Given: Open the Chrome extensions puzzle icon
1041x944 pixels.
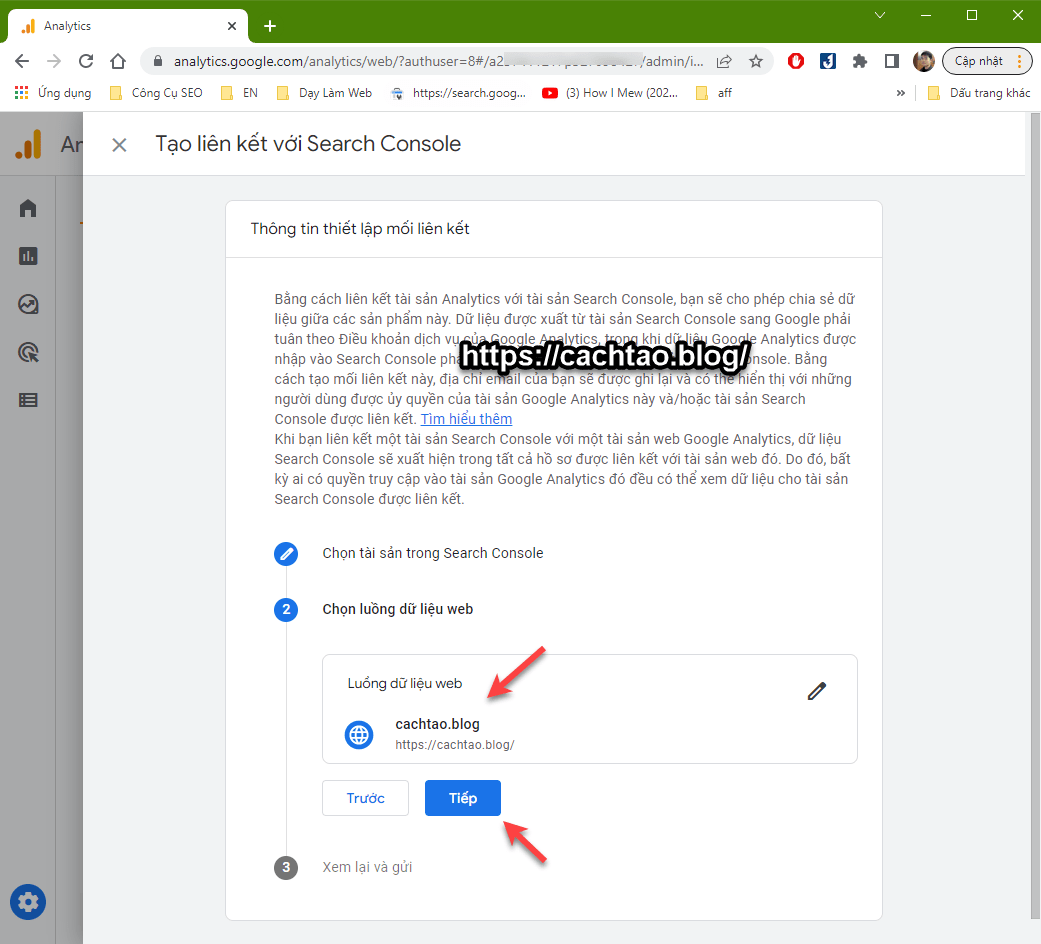Looking at the screenshot, I should point(860,61).
